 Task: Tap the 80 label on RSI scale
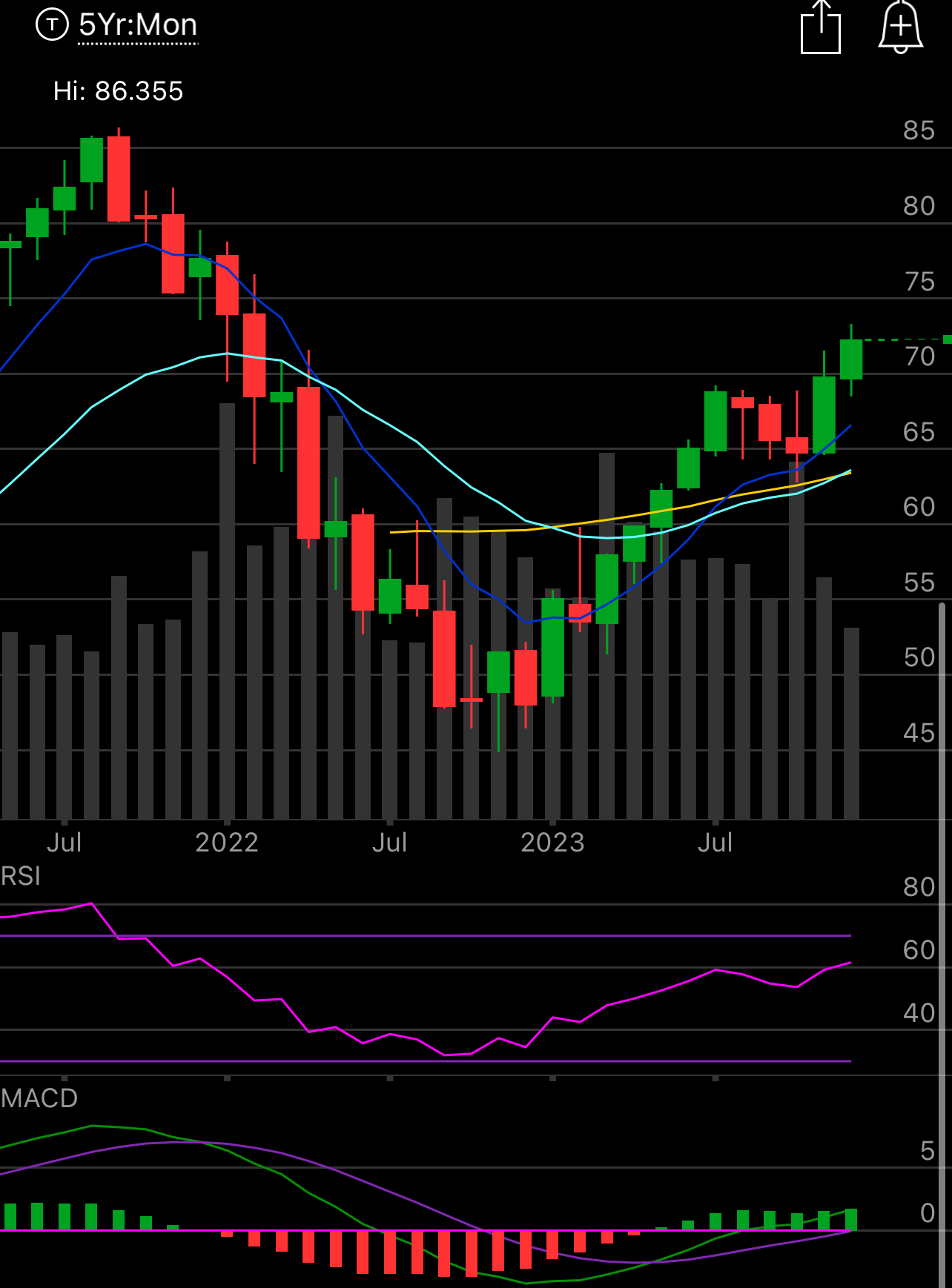tap(919, 887)
